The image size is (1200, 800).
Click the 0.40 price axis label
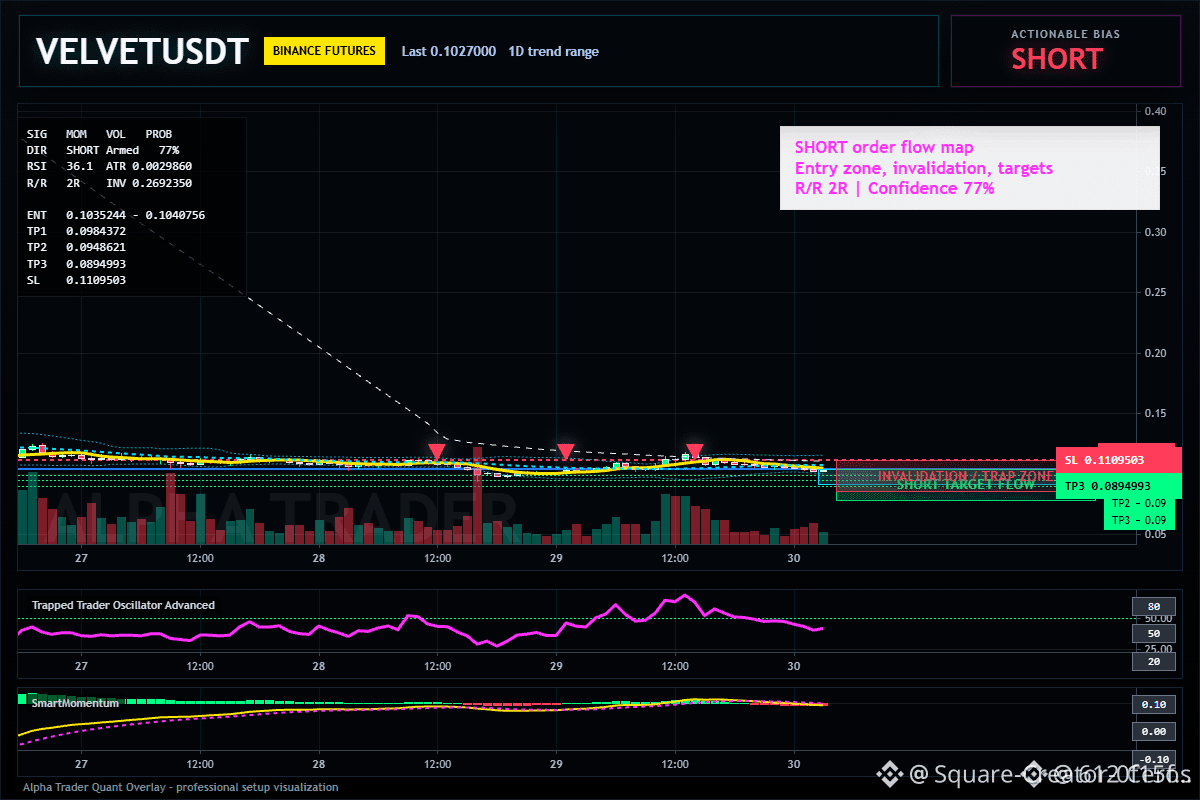tap(1156, 111)
